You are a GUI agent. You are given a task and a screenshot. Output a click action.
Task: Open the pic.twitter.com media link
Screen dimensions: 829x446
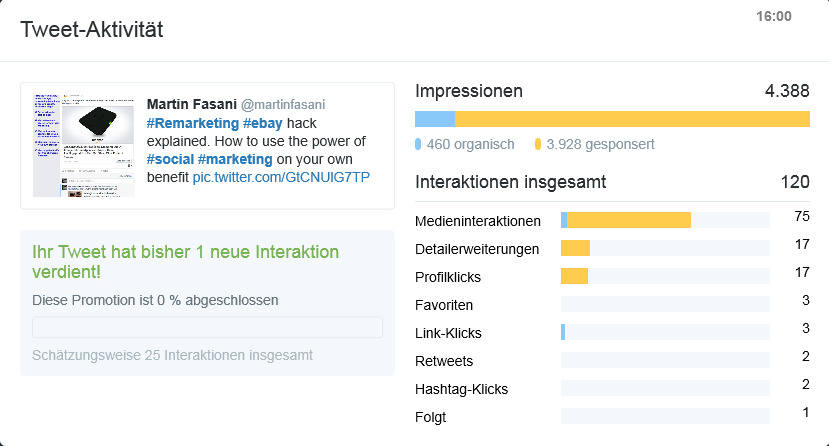[x=281, y=177]
